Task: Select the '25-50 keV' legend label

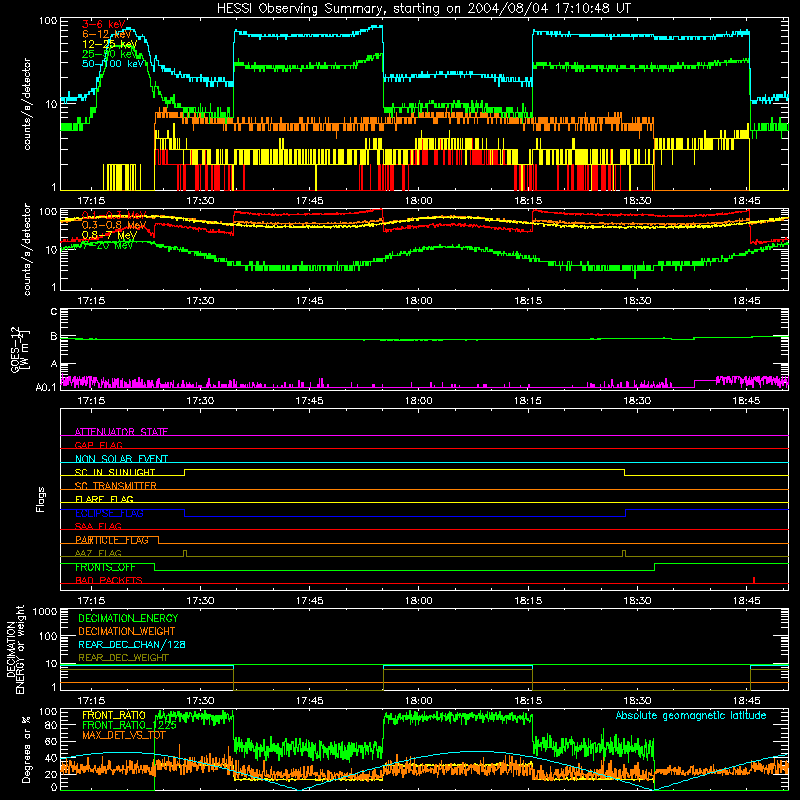Action: click(110, 54)
